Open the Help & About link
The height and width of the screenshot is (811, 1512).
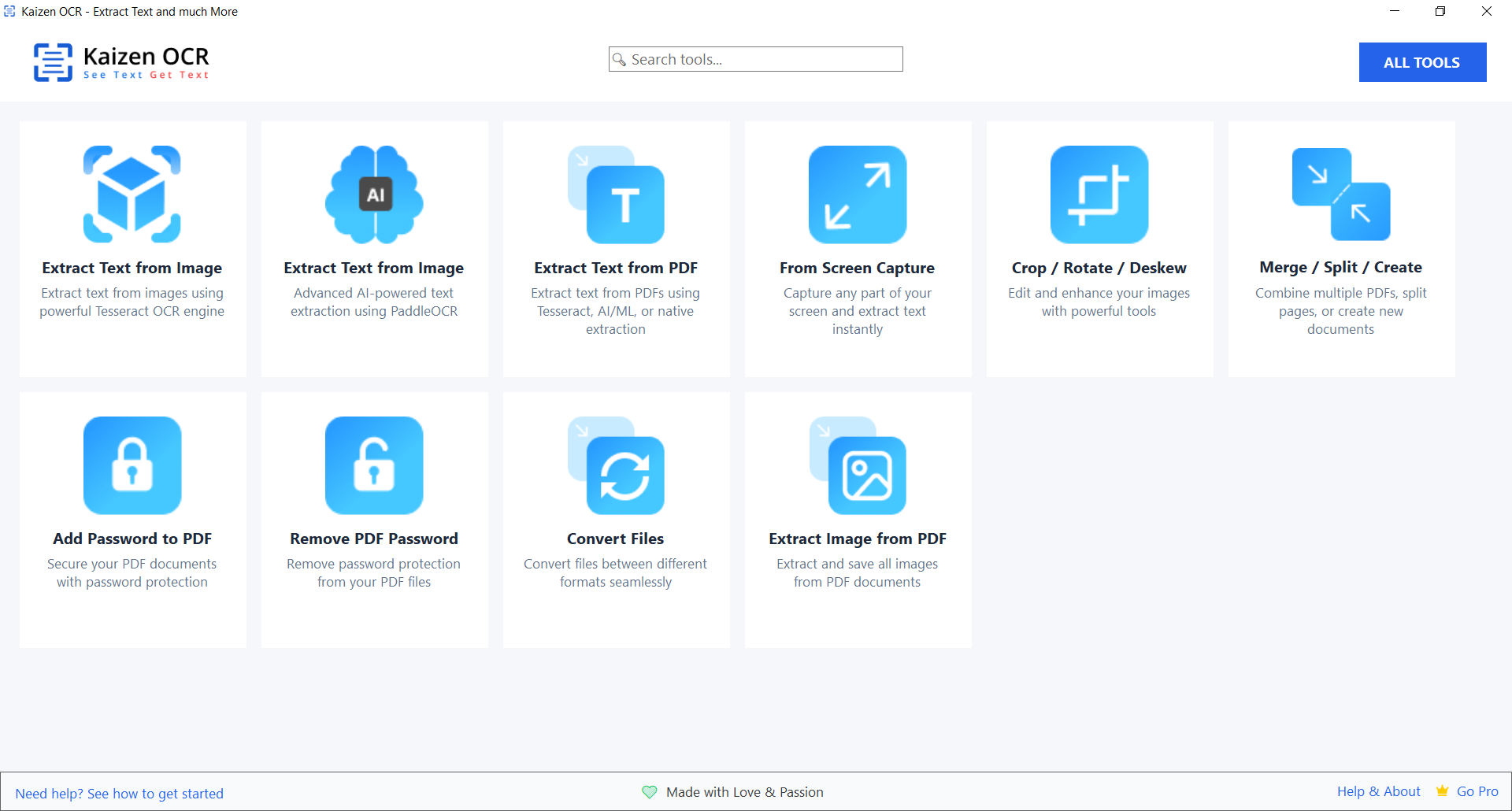click(x=1378, y=791)
